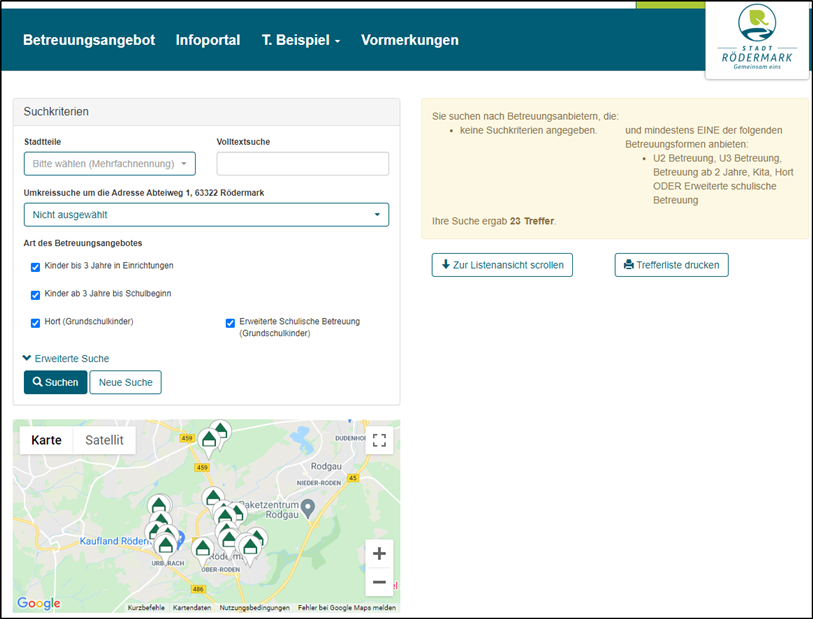Start a new search with Neue Suche
The width and height of the screenshot is (813, 619).
[x=125, y=382]
